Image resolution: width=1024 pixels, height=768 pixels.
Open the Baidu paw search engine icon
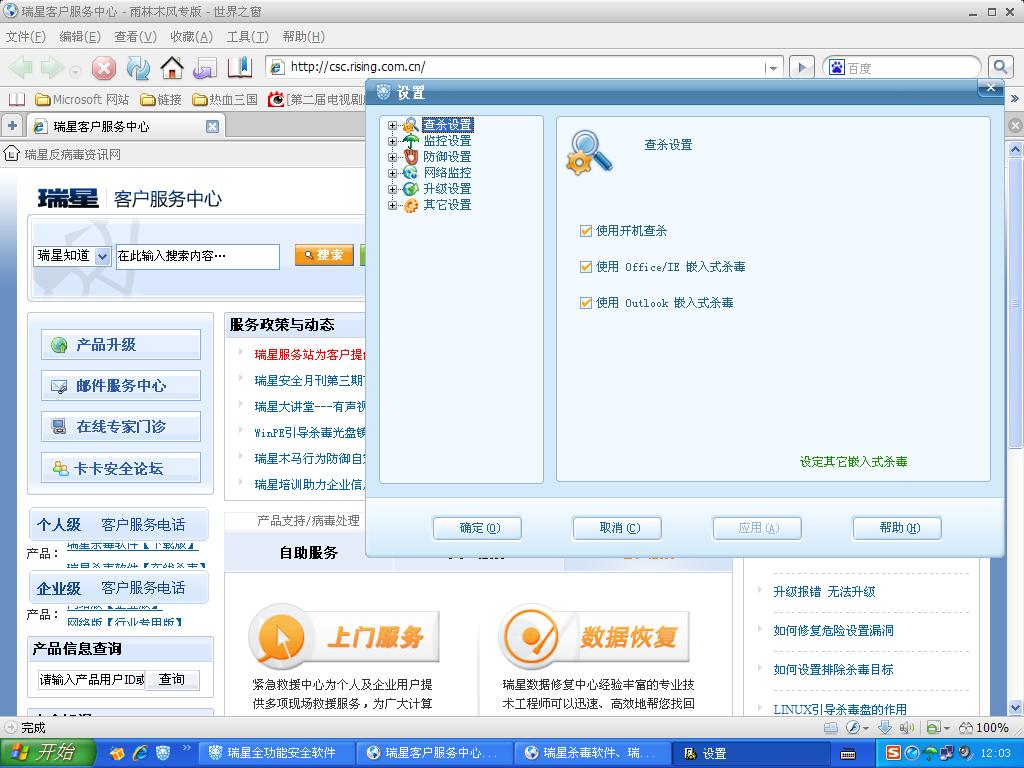point(837,67)
